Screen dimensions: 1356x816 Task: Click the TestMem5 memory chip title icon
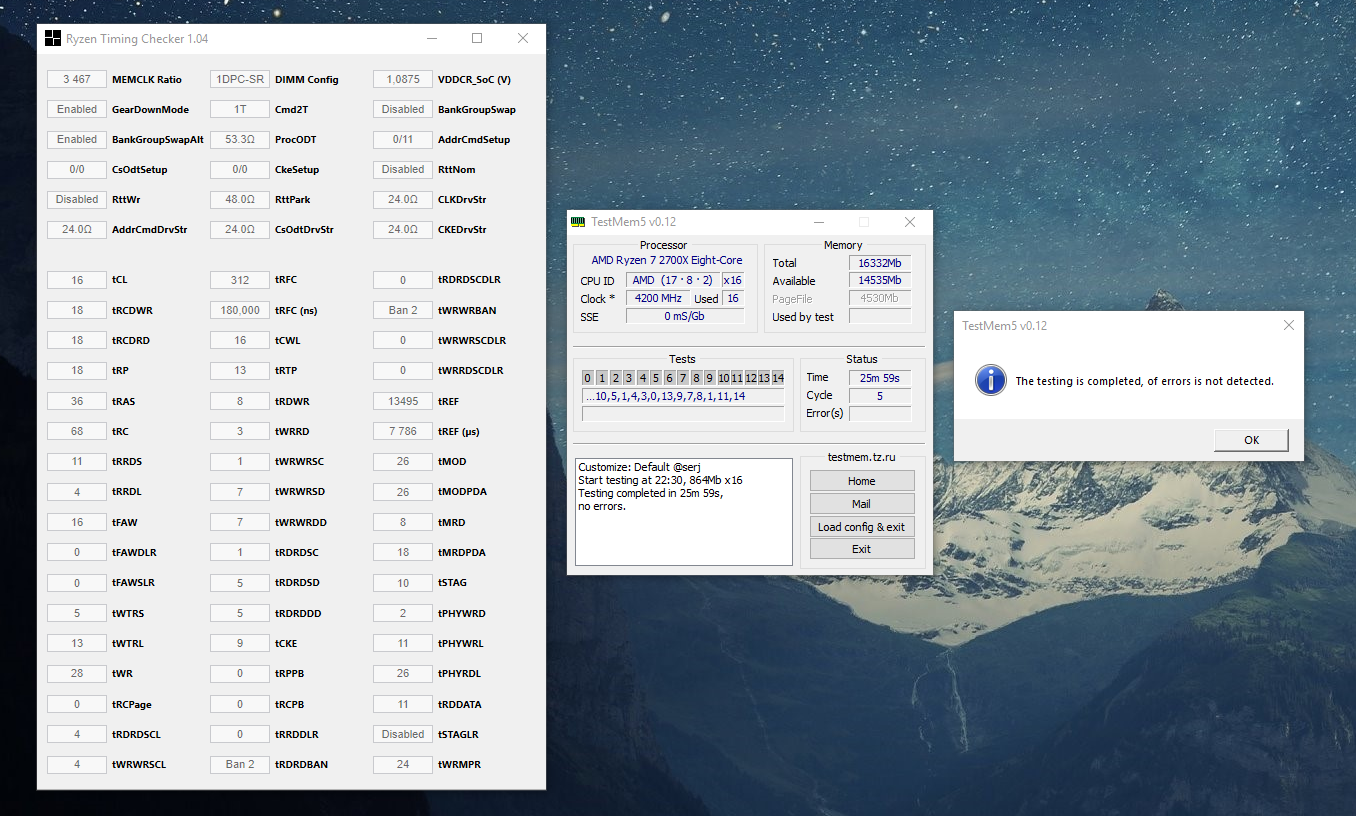[x=578, y=222]
